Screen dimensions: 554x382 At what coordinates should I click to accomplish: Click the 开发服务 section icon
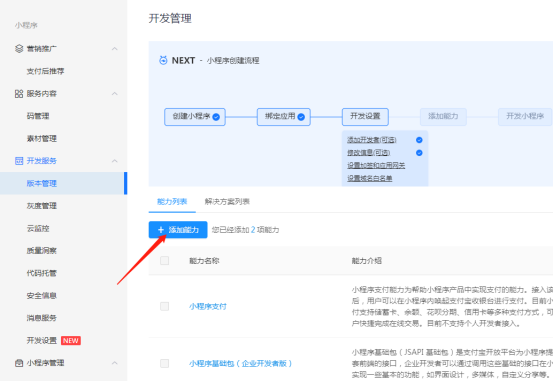click(19, 161)
